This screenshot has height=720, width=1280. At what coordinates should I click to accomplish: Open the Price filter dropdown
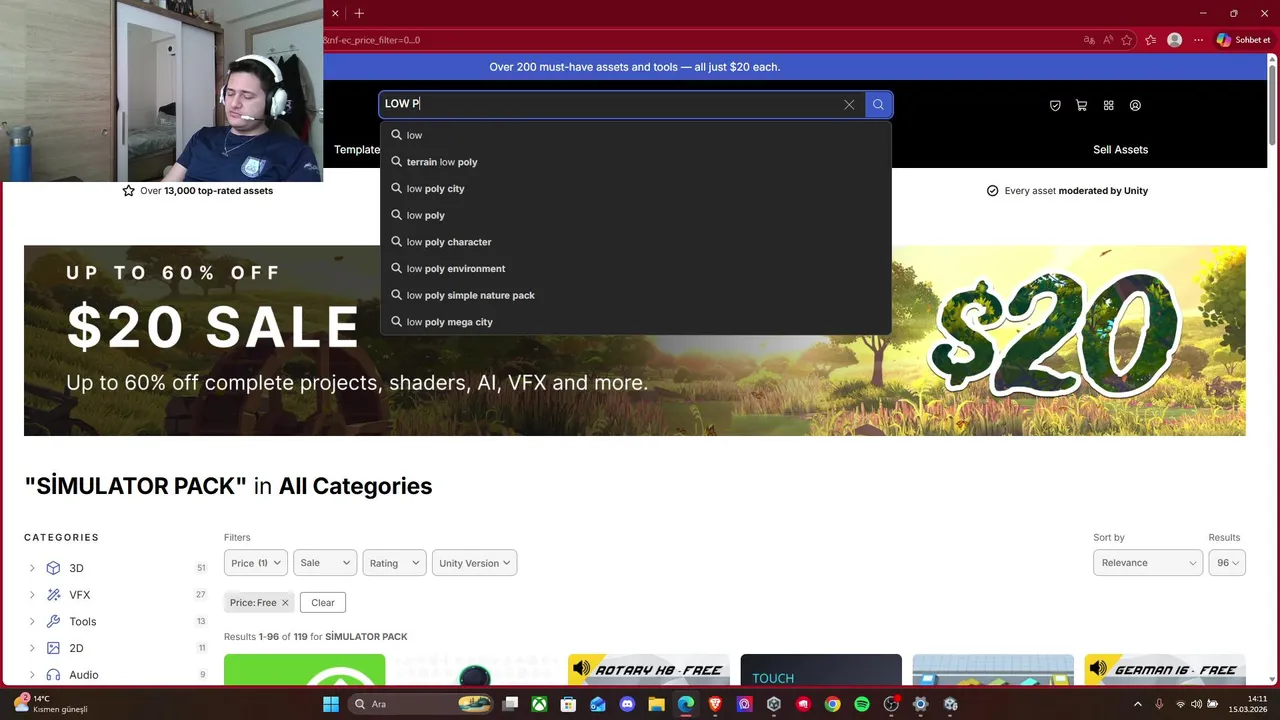[x=256, y=563]
